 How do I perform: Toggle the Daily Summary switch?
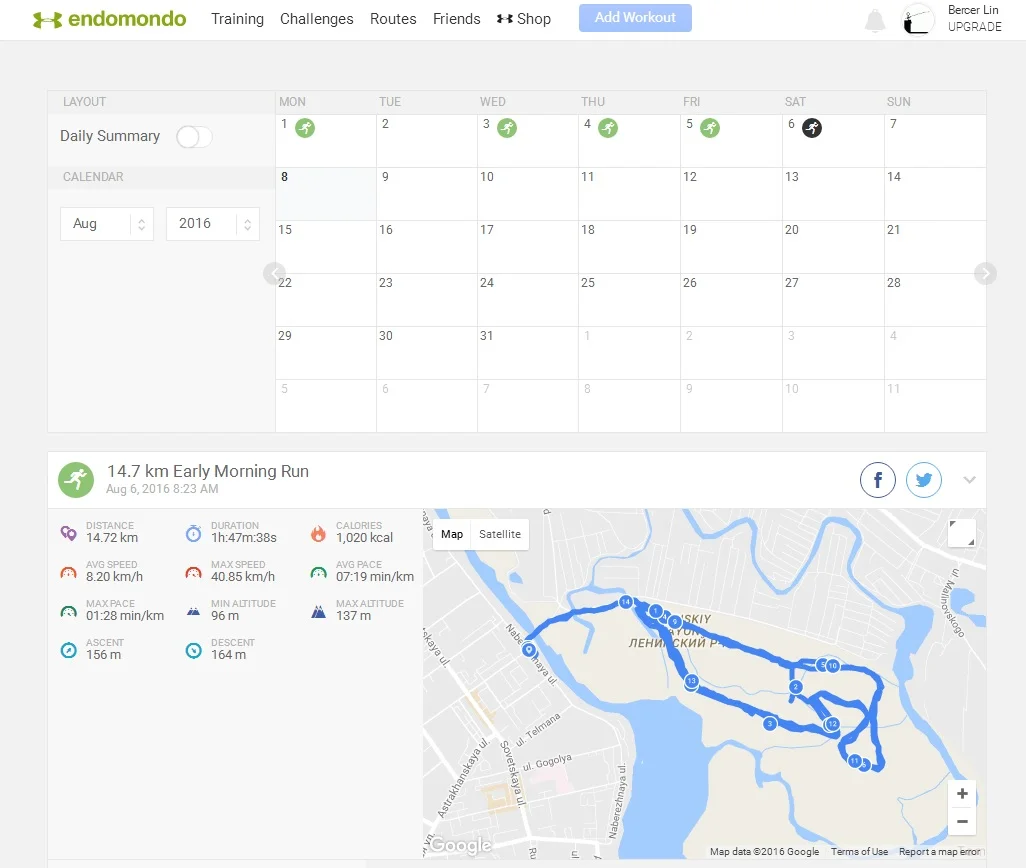tap(194, 137)
